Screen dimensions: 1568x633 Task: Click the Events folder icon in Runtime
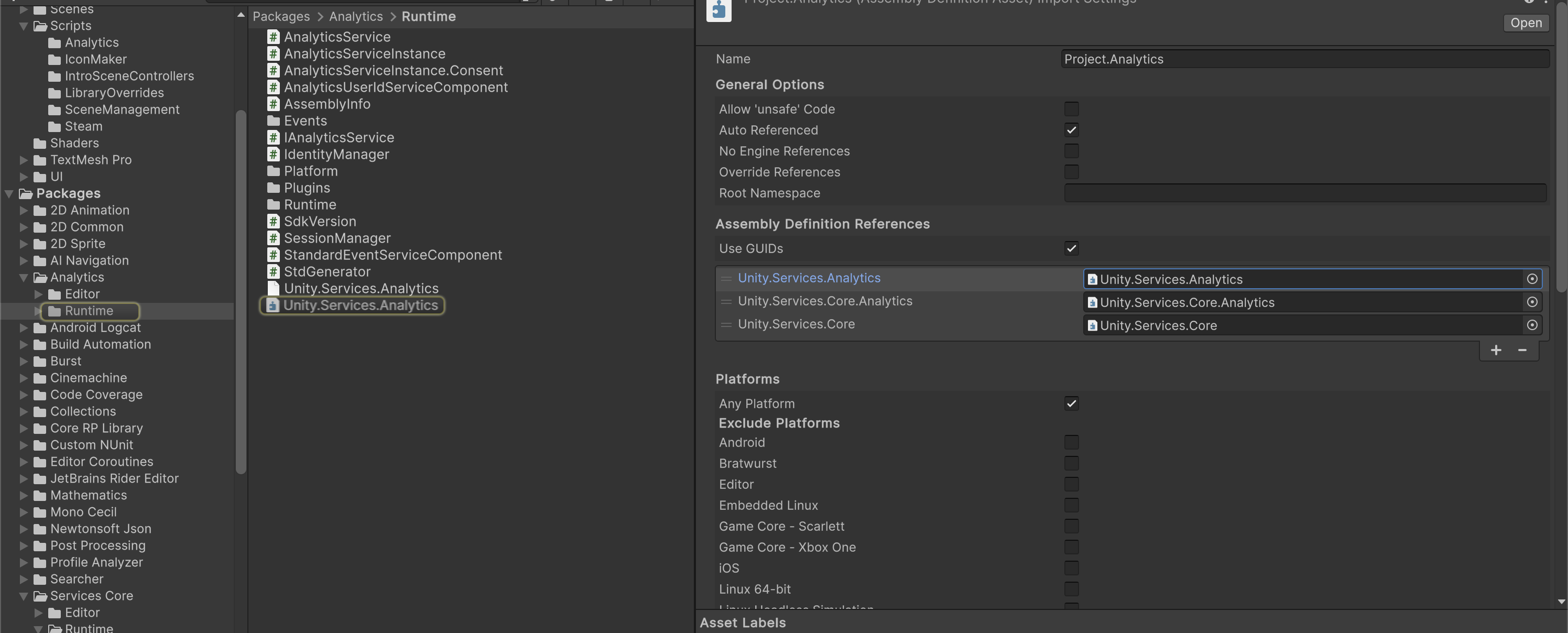coord(274,121)
